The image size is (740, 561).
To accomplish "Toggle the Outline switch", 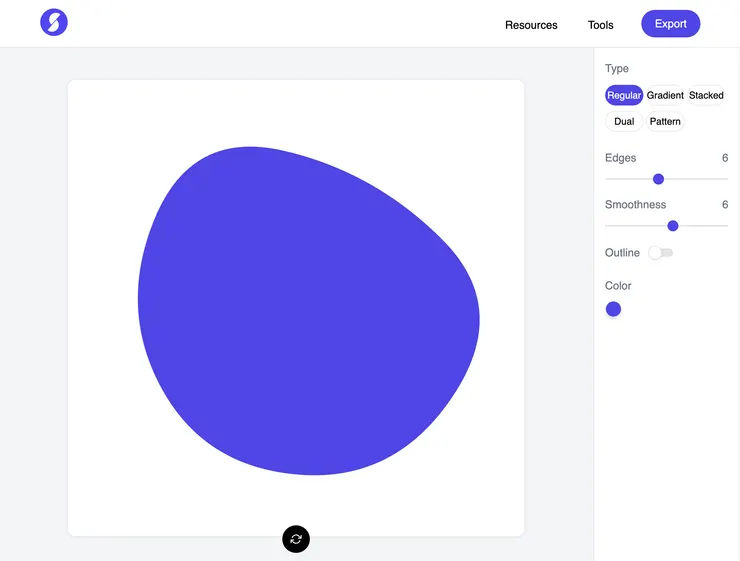I will tap(660, 253).
